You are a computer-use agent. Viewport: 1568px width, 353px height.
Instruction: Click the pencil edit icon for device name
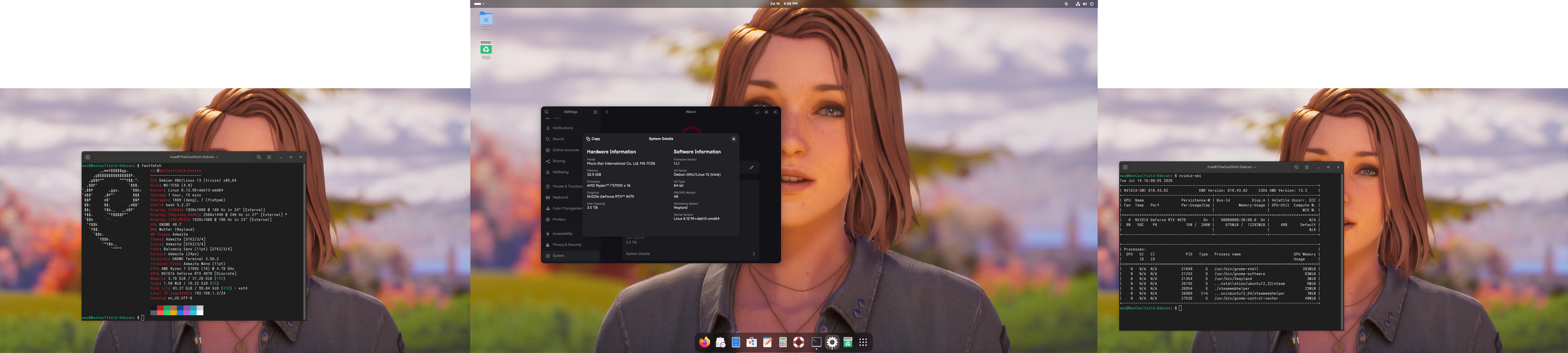pyautogui.click(x=752, y=168)
